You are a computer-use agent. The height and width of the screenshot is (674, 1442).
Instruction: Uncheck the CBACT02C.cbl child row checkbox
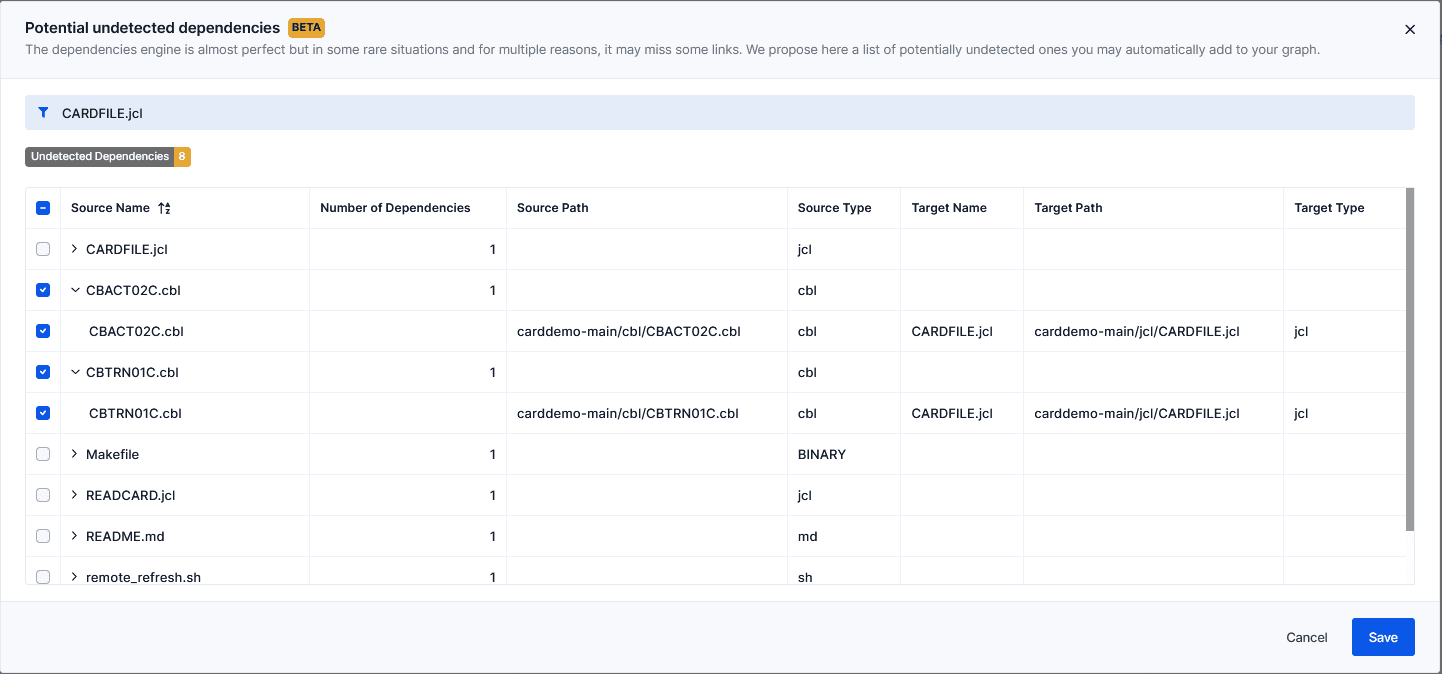pyautogui.click(x=43, y=331)
